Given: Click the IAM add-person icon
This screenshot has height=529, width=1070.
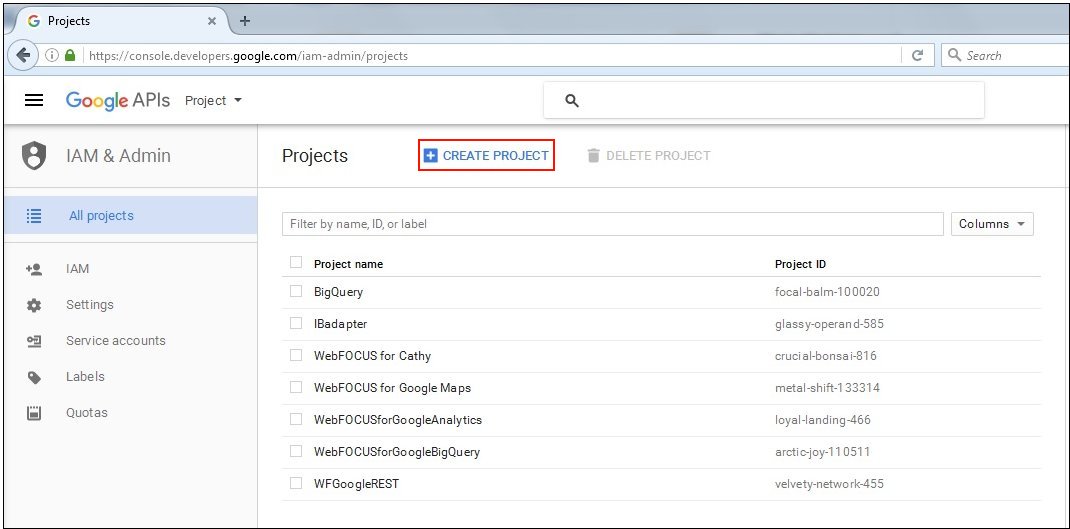Looking at the screenshot, I should click(33, 269).
